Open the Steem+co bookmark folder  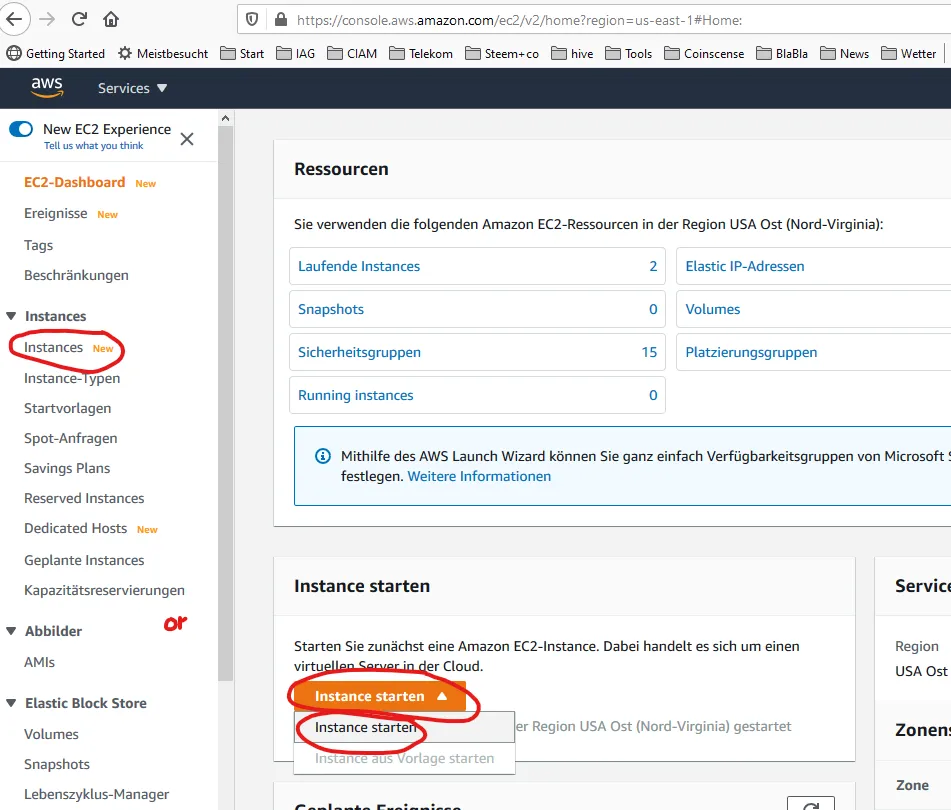[502, 53]
